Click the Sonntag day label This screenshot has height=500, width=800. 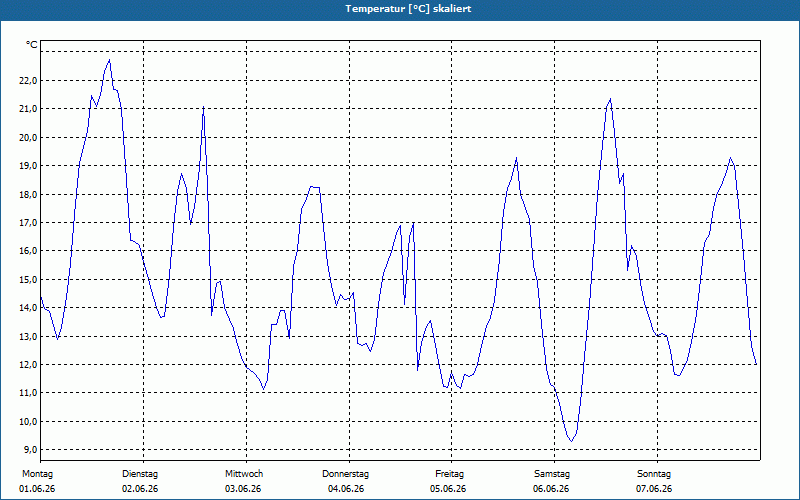pos(654,474)
